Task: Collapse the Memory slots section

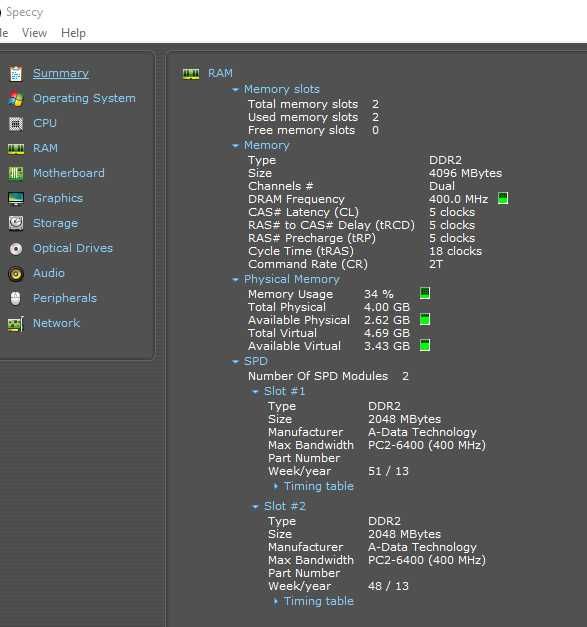Action: click(236, 90)
